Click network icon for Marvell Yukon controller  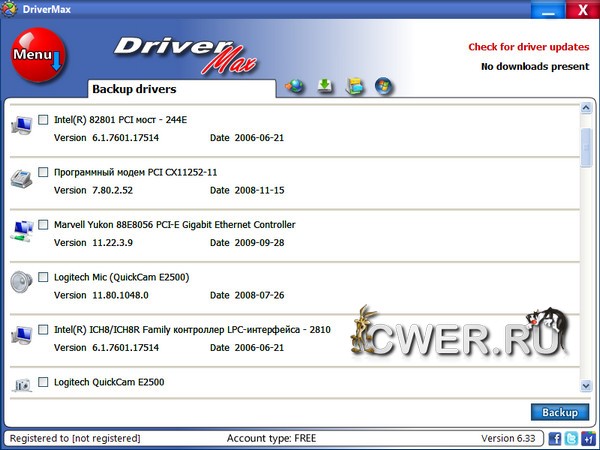(22, 231)
